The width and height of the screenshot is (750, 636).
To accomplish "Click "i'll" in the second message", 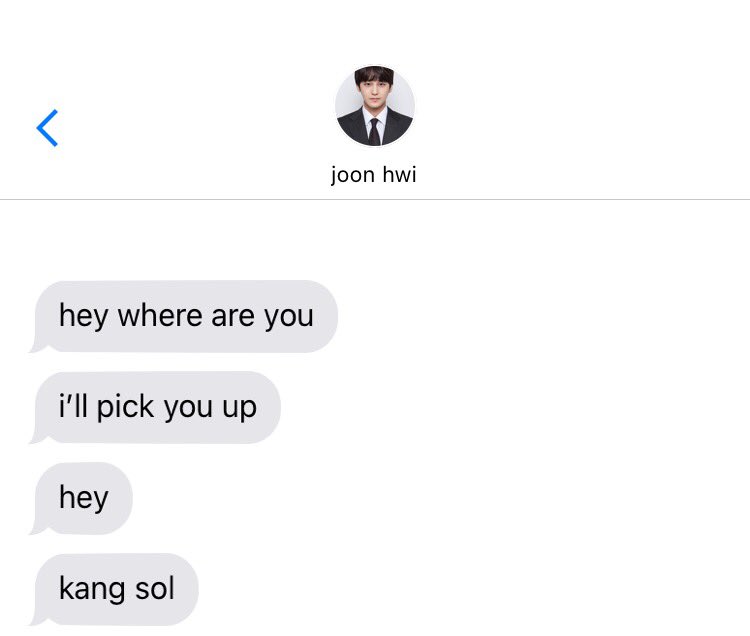I will [73, 406].
